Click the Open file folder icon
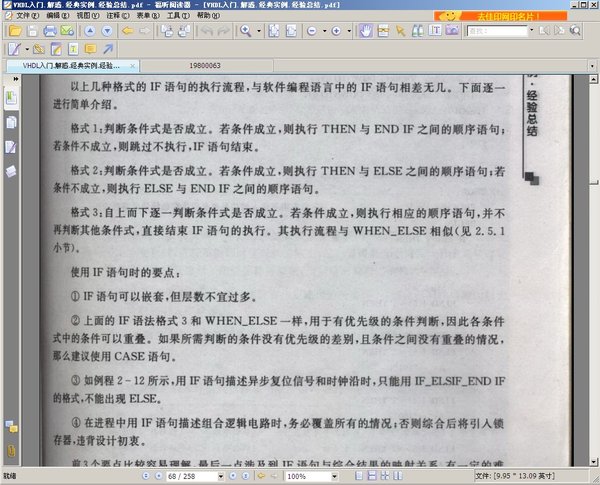 (15, 31)
